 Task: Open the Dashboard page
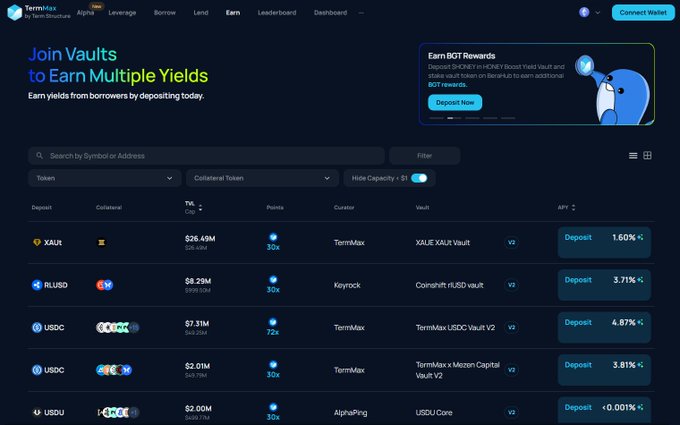pos(330,13)
